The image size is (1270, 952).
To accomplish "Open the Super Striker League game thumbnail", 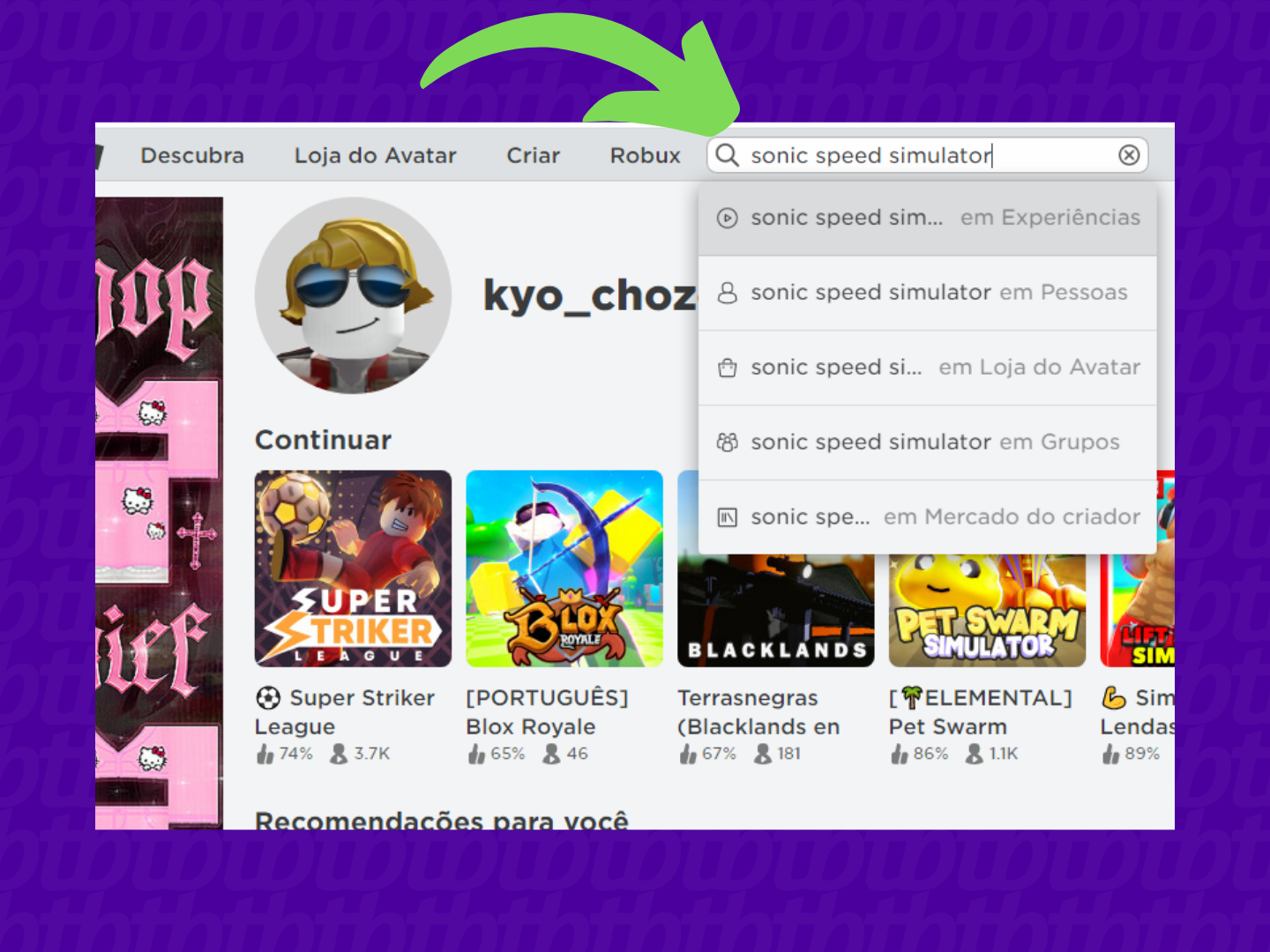I will point(353,569).
